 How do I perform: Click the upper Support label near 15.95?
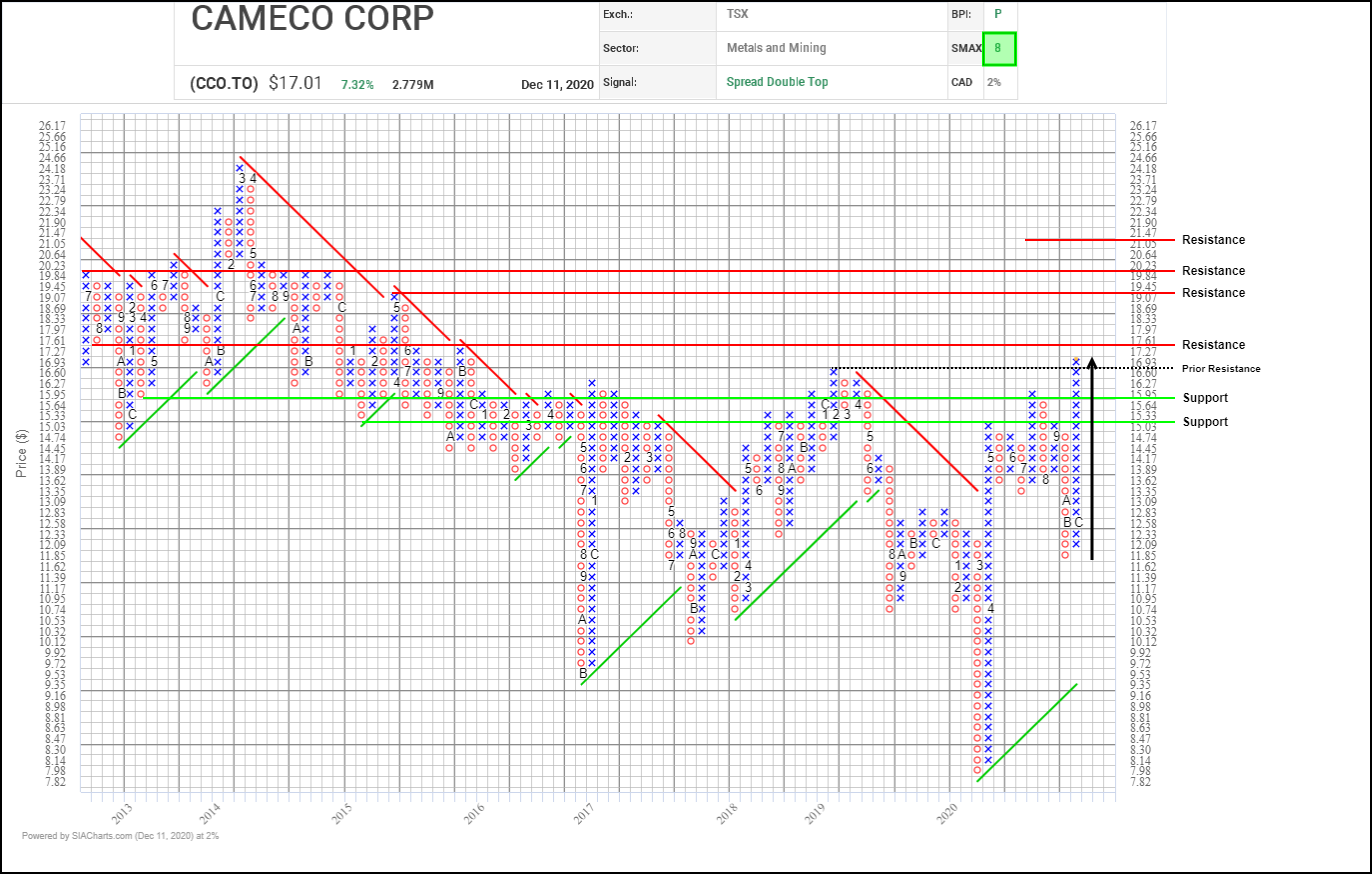tap(1205, 398)
